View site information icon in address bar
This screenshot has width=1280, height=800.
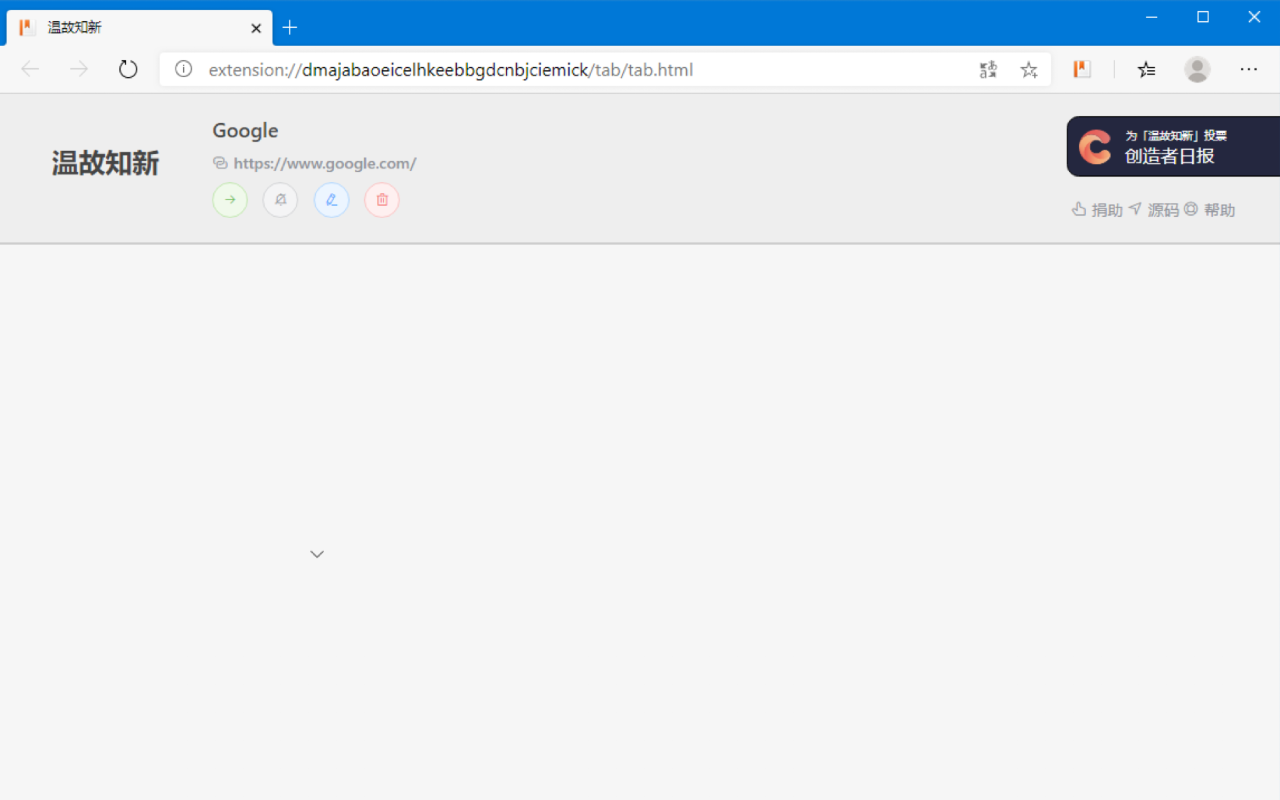point(183,69)
